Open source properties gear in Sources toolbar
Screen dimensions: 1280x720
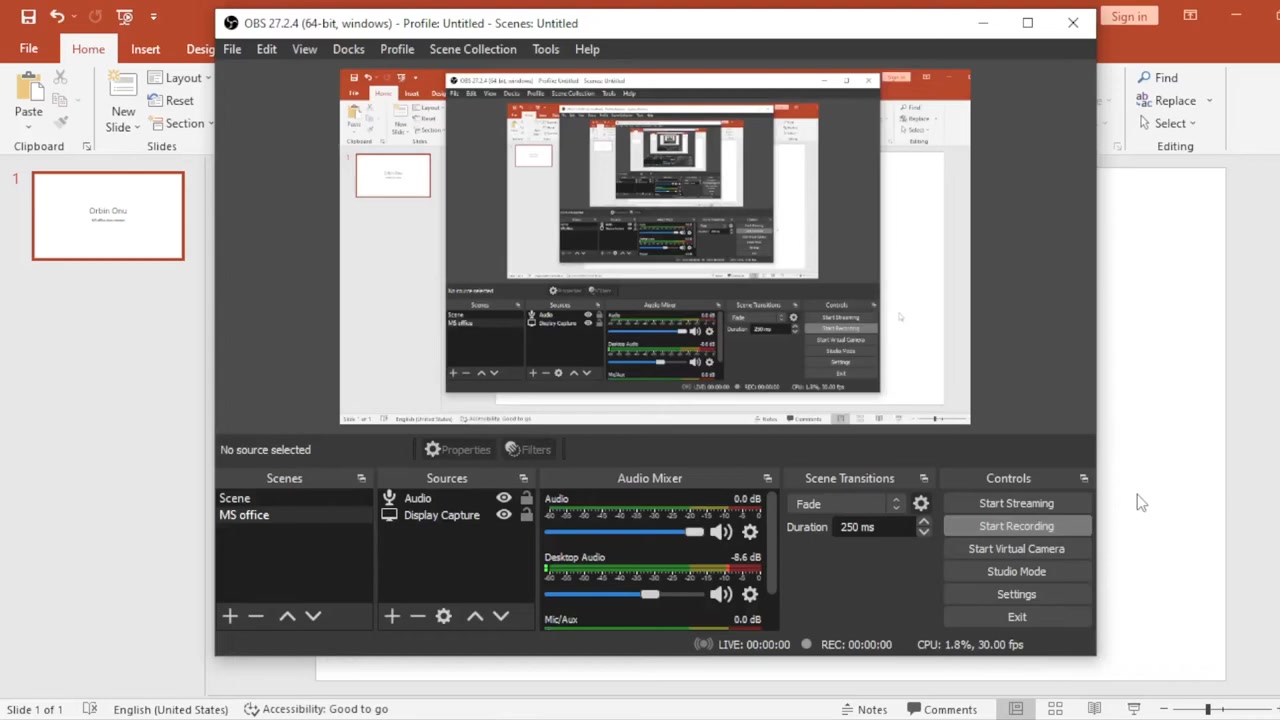click(x=444, y=616)
